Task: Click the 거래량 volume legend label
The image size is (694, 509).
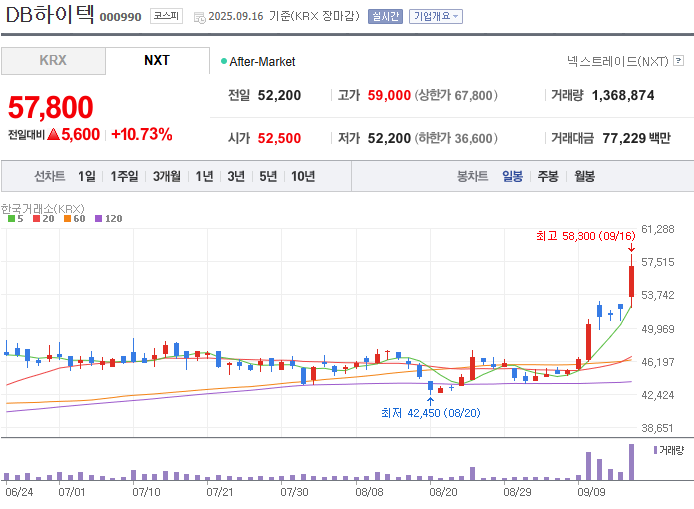Action: coord(672,450)
